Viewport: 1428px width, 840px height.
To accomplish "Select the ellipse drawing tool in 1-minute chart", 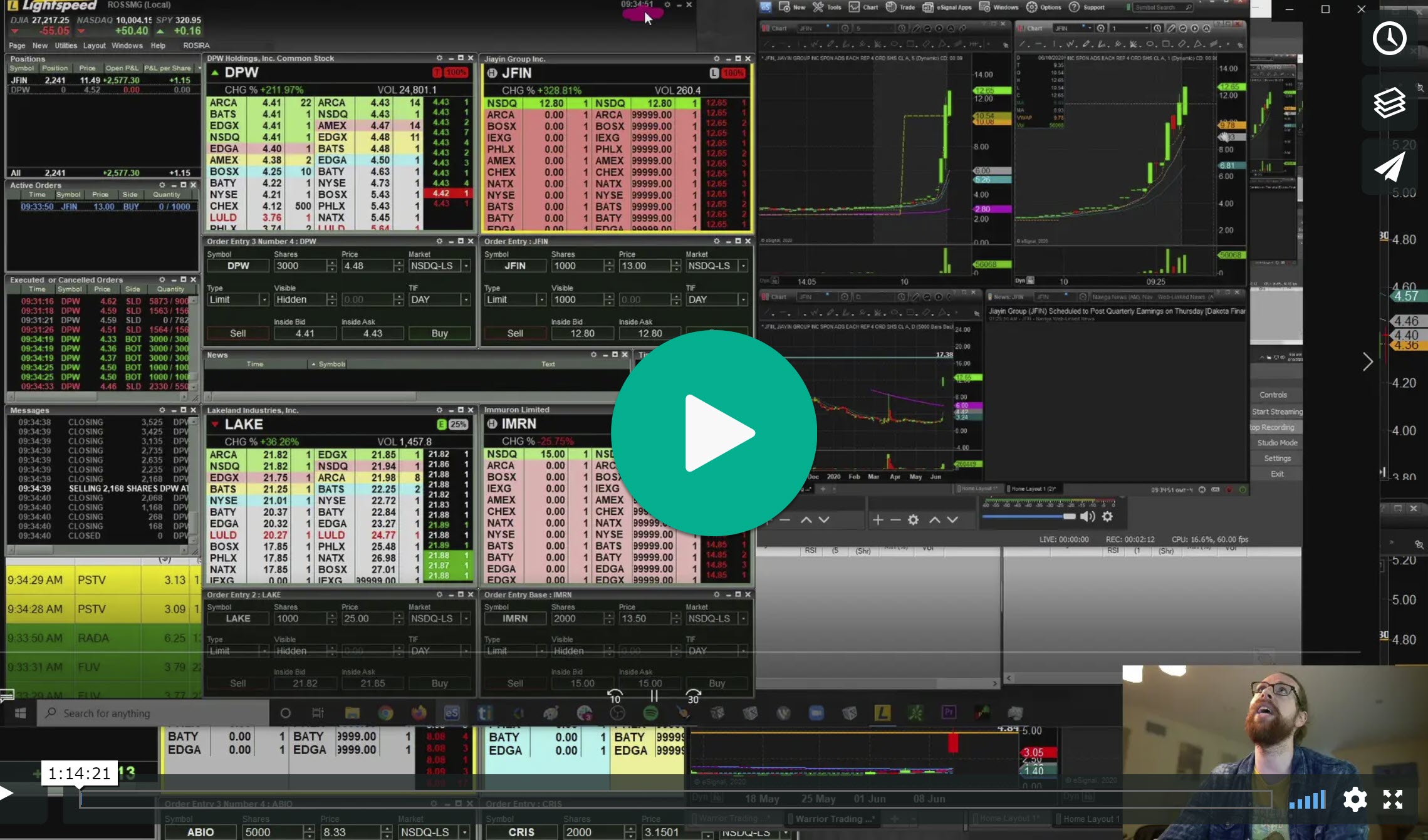I will [1150, 44].
